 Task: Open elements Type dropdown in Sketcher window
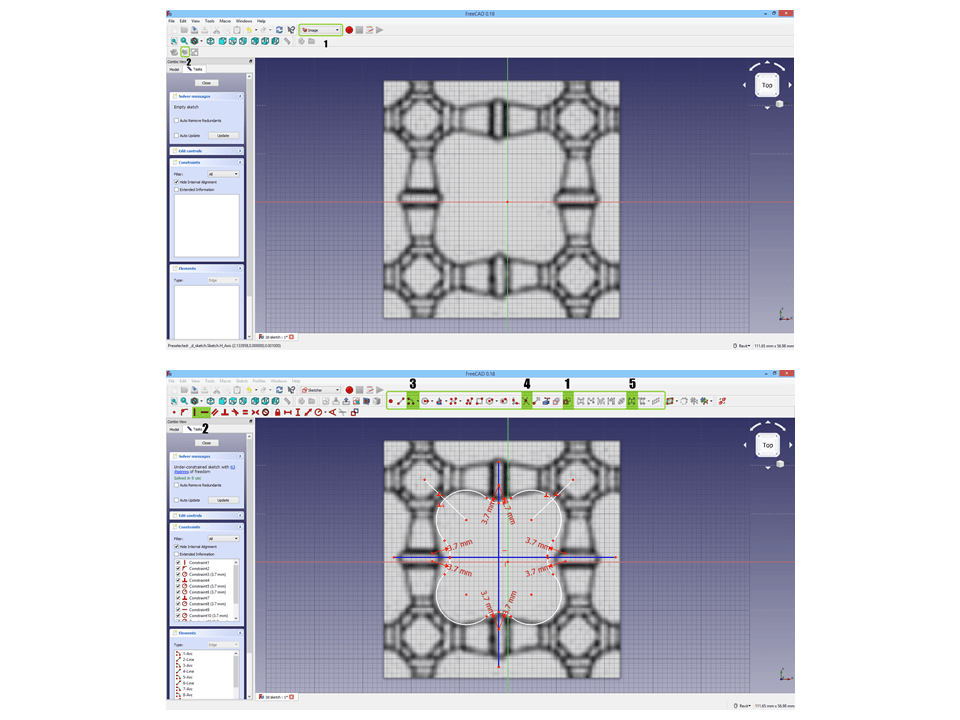pyautogui.click(x=223, y=645)
